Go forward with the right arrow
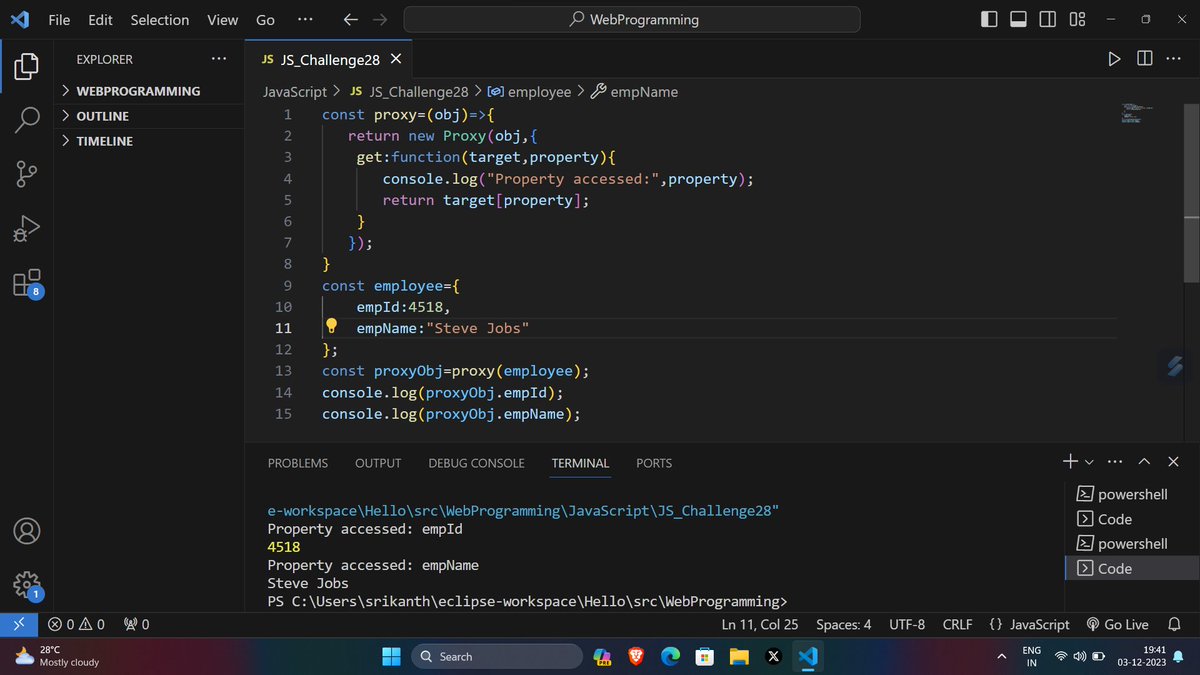This screenshot has width=1200, height=675. click(379, 19)
